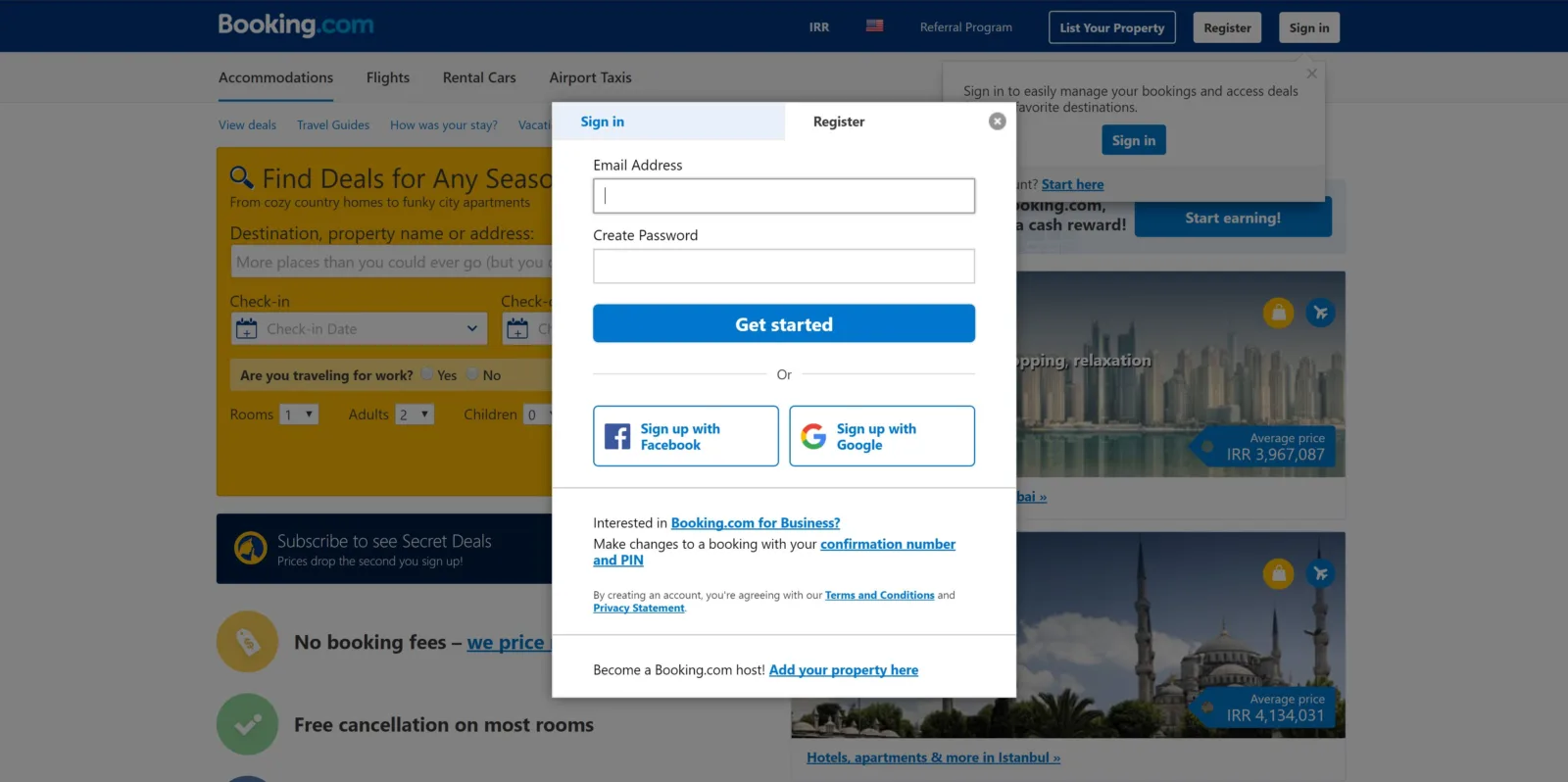Click 'IRR 4,134,031' average price
1568x782 pixels.
pyautogui.click(x=1275, y=715)
